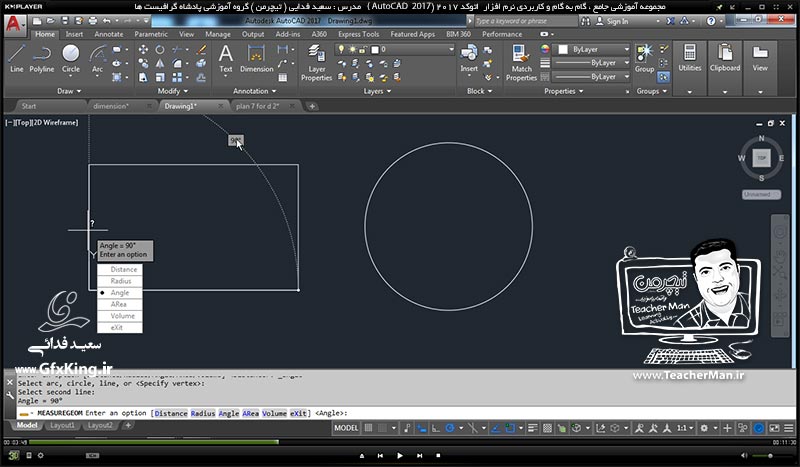The height and width of the screenshot is (467, 800).
Task: Click the command line customize wrench
Action: click(10, 395)
